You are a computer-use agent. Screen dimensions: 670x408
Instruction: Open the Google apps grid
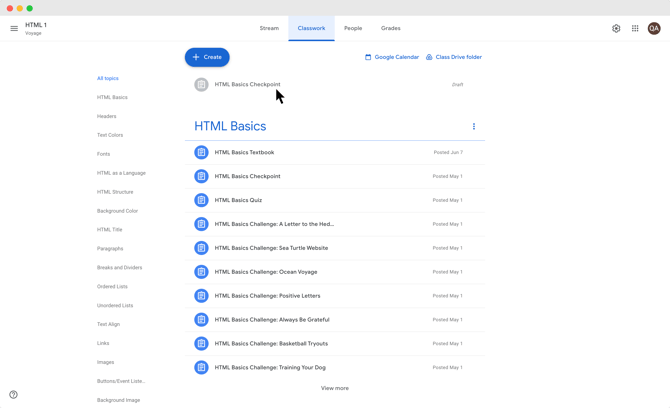pos(635,29)
